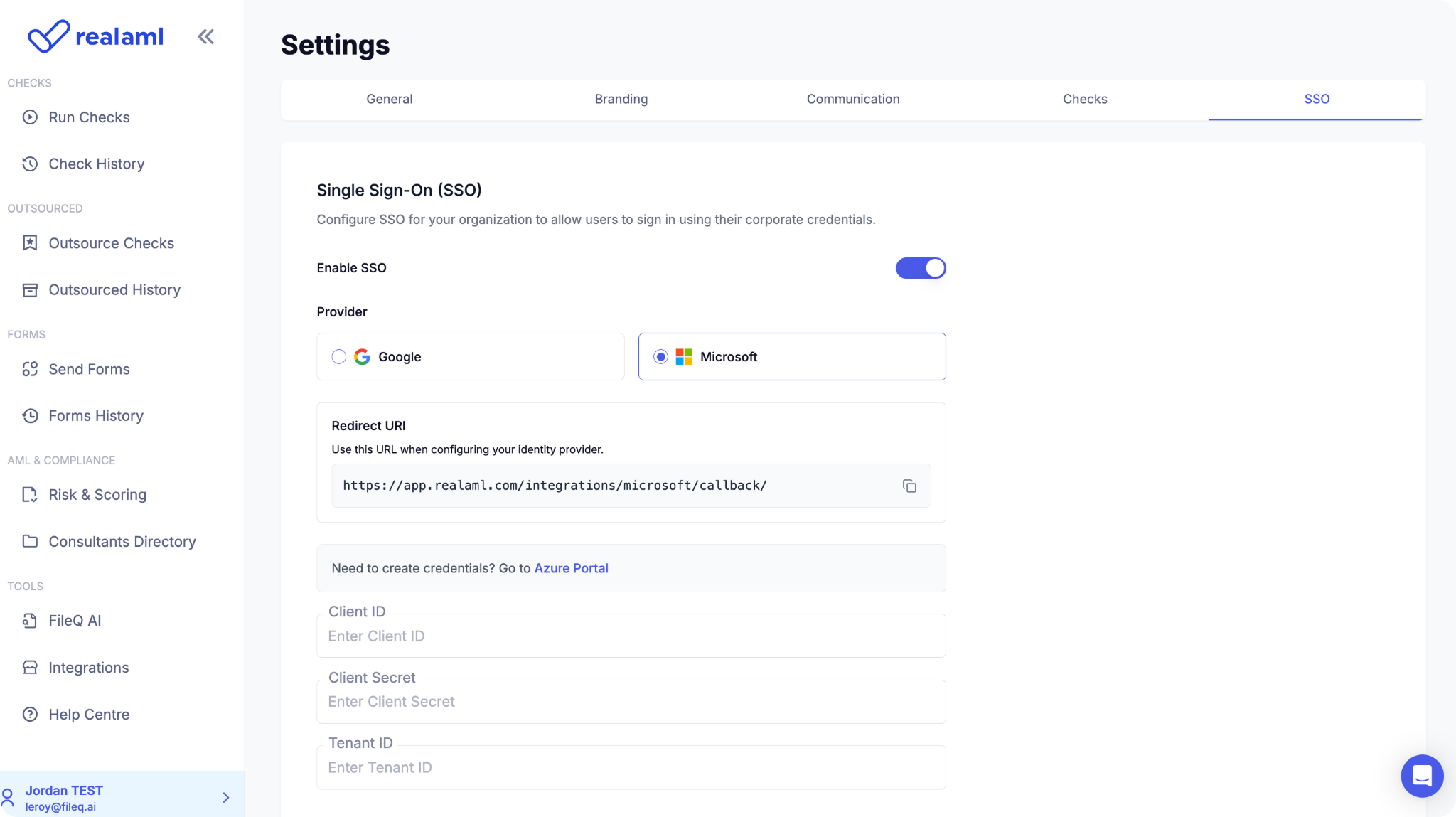The width and height of the screenshot is (1456, 817).
Task: Select the Microsoft provider radio button
Action: [660, 357]
